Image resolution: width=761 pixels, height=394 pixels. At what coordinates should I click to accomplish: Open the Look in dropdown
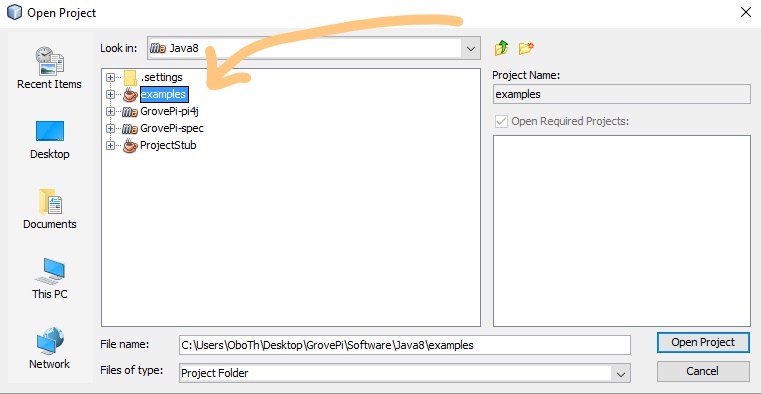point(470,48)
